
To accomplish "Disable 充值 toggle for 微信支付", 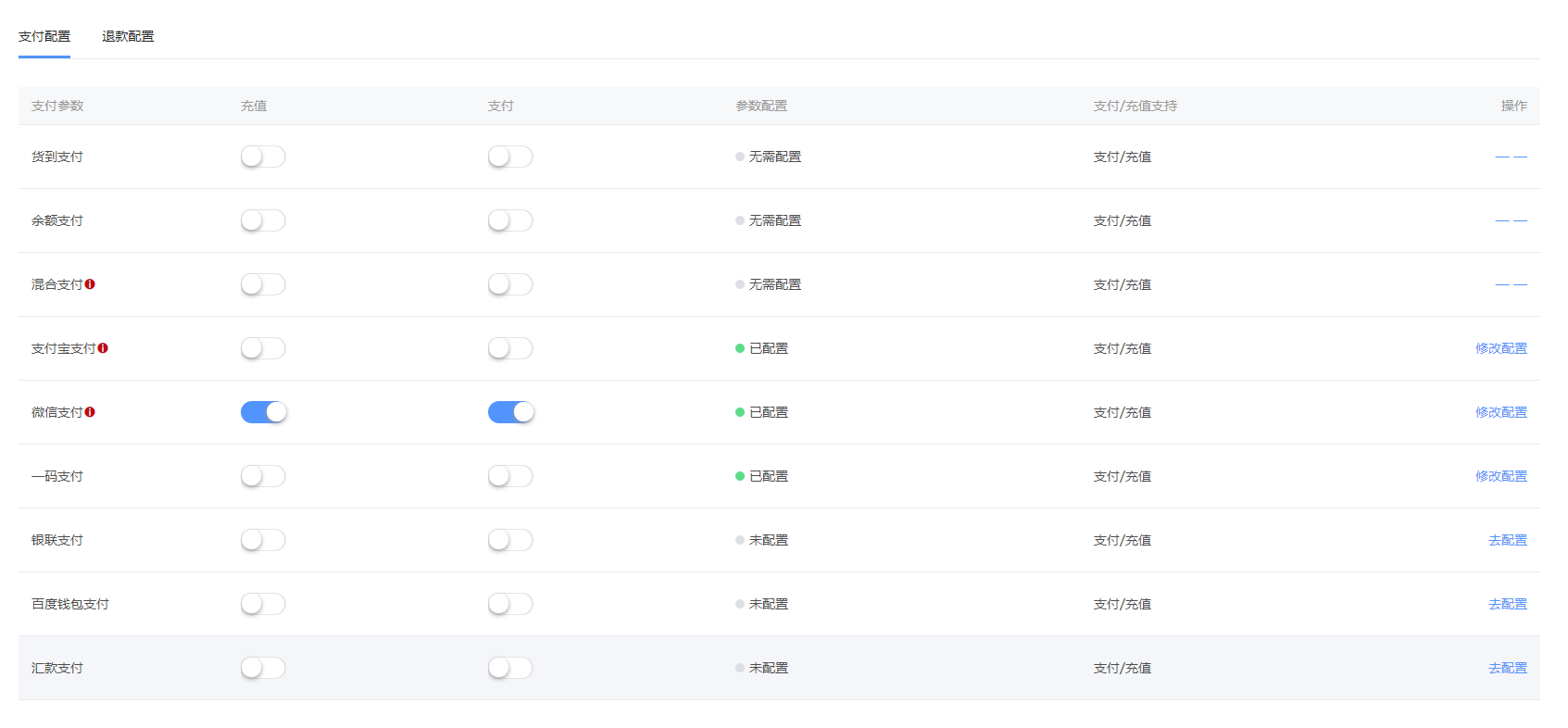I will click(263, 412).
